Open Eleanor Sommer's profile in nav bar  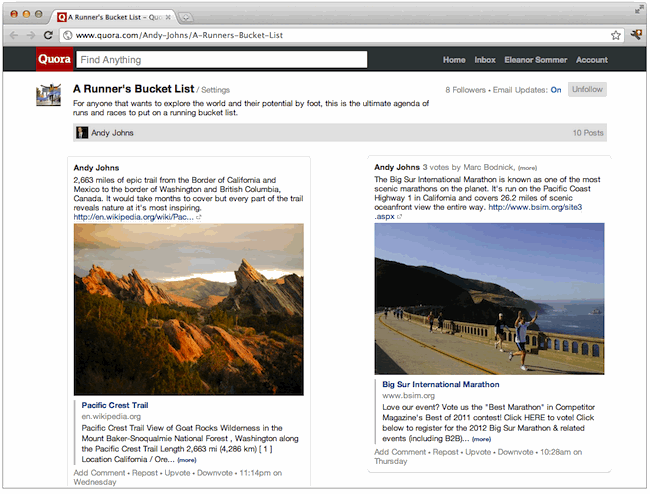536,60
